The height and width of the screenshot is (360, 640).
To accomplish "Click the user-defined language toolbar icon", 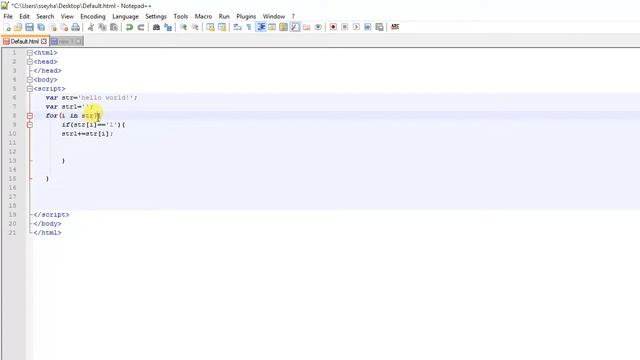I will 272,27.
